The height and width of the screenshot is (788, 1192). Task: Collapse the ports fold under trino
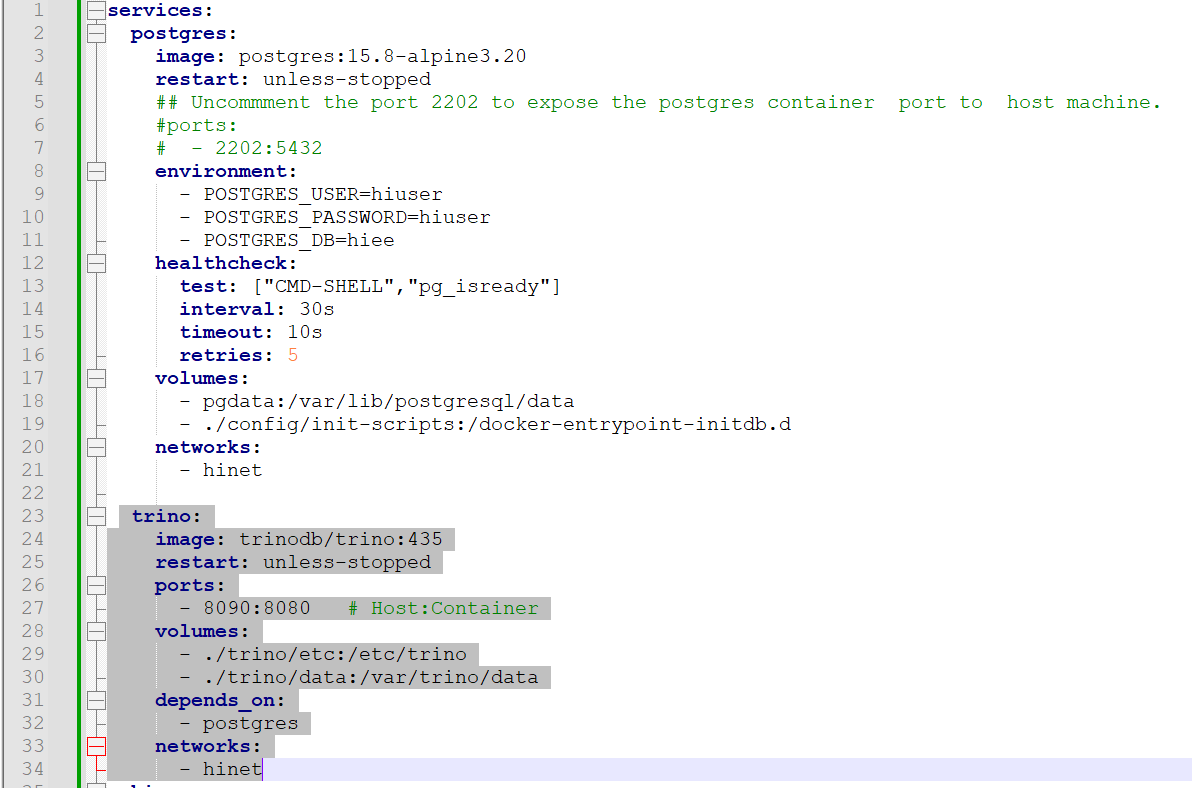tap(96, 585)
